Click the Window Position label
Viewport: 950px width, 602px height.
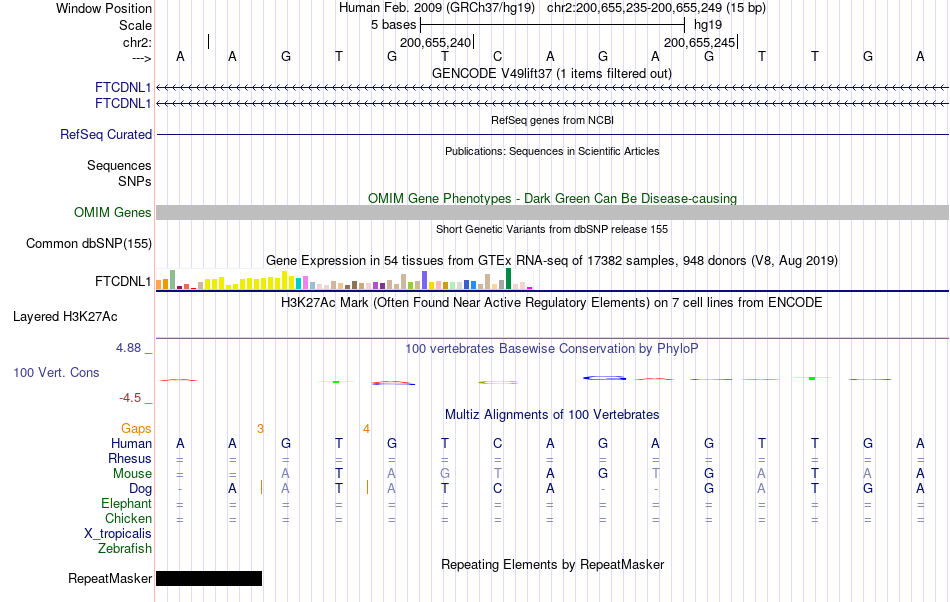tap(104, 8)
